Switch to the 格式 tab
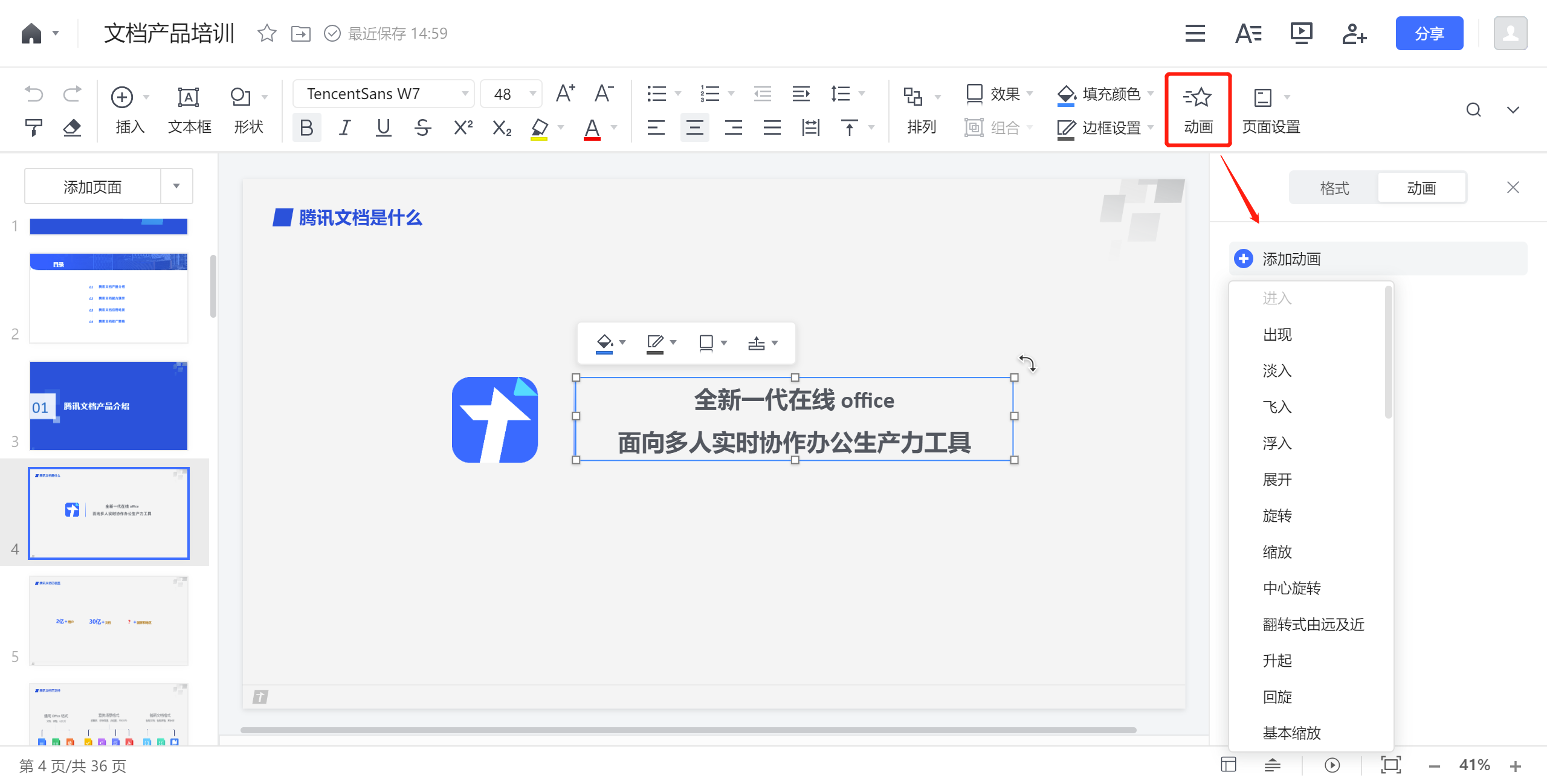Image resolution: width=1547 pixels, height=784 pixels. point(1334,188)
